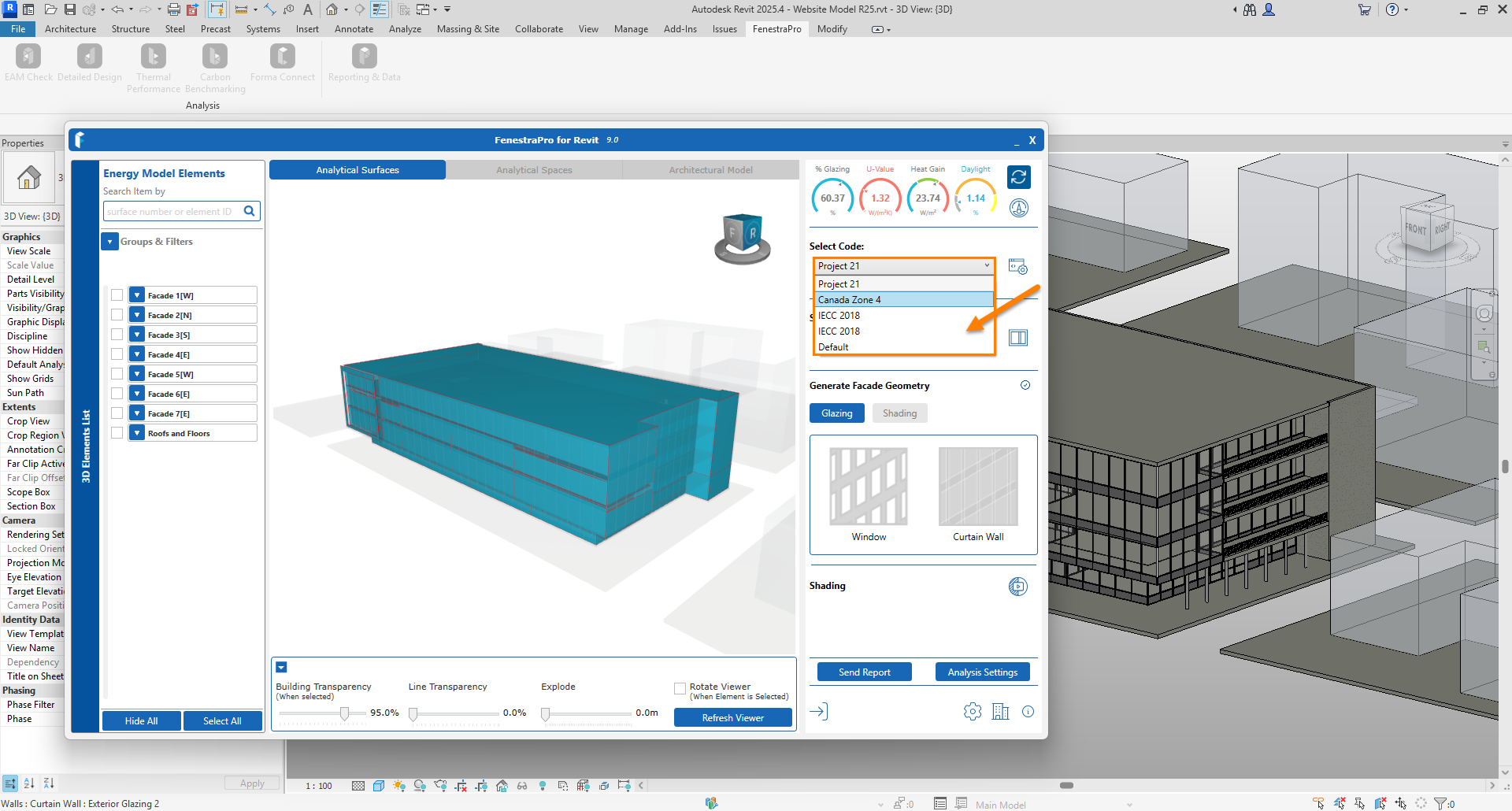Image resolution: width=1512 pixels, height=811 pixels.
Task: Click the gear settings icon in bottom panel
Action: point(973,712)
